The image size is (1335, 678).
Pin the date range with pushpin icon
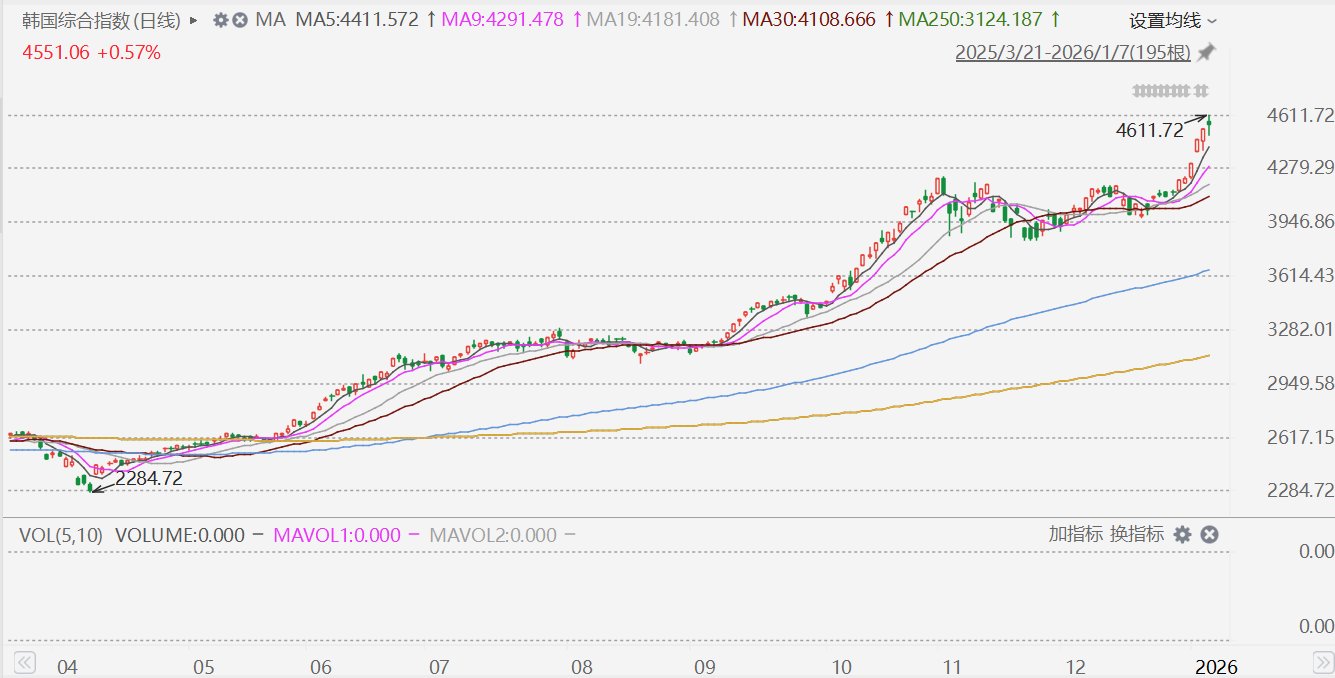(1207, 52)
